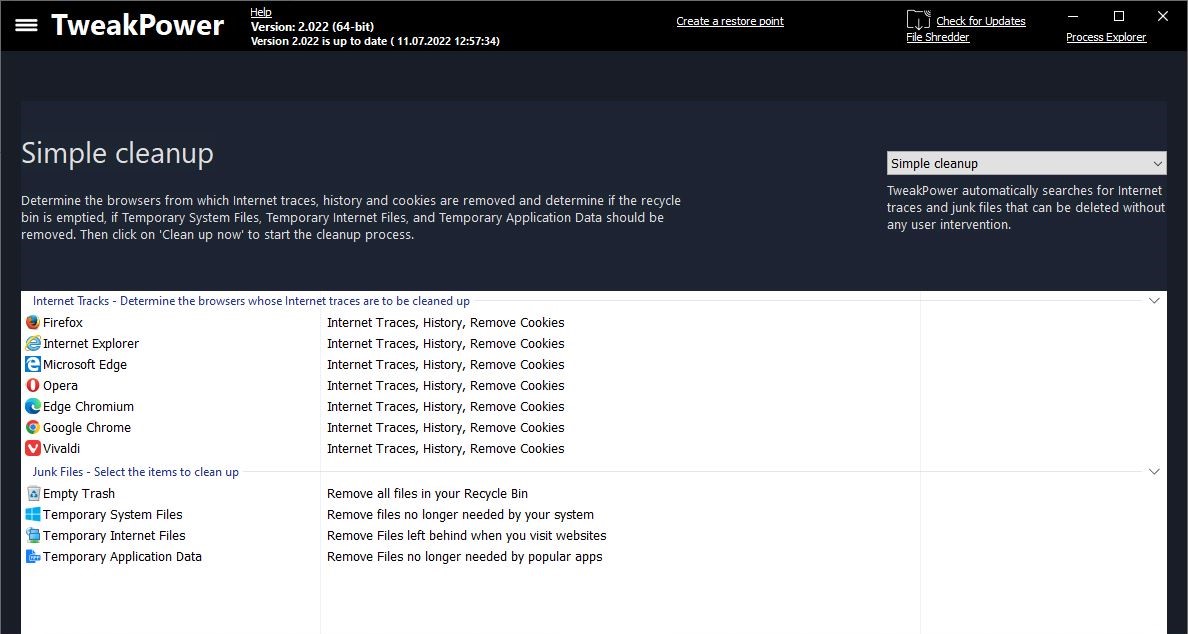Click Google Chrome's 'Internet Traces, History, Remove Cookies' text
This screenshot has height=634, width=1188.
pos(446,428)
